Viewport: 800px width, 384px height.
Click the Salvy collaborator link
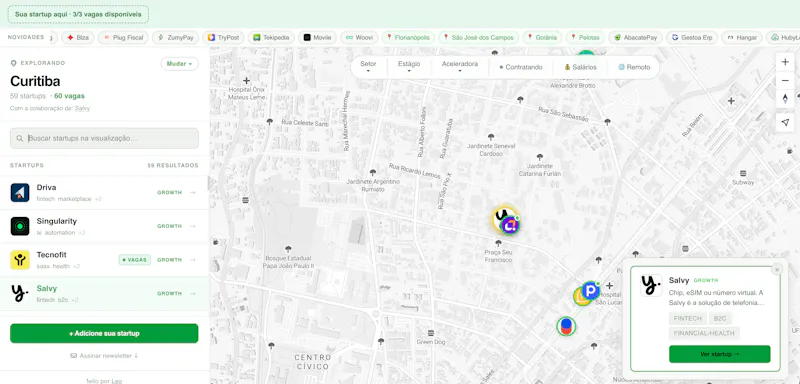(82, 109)
